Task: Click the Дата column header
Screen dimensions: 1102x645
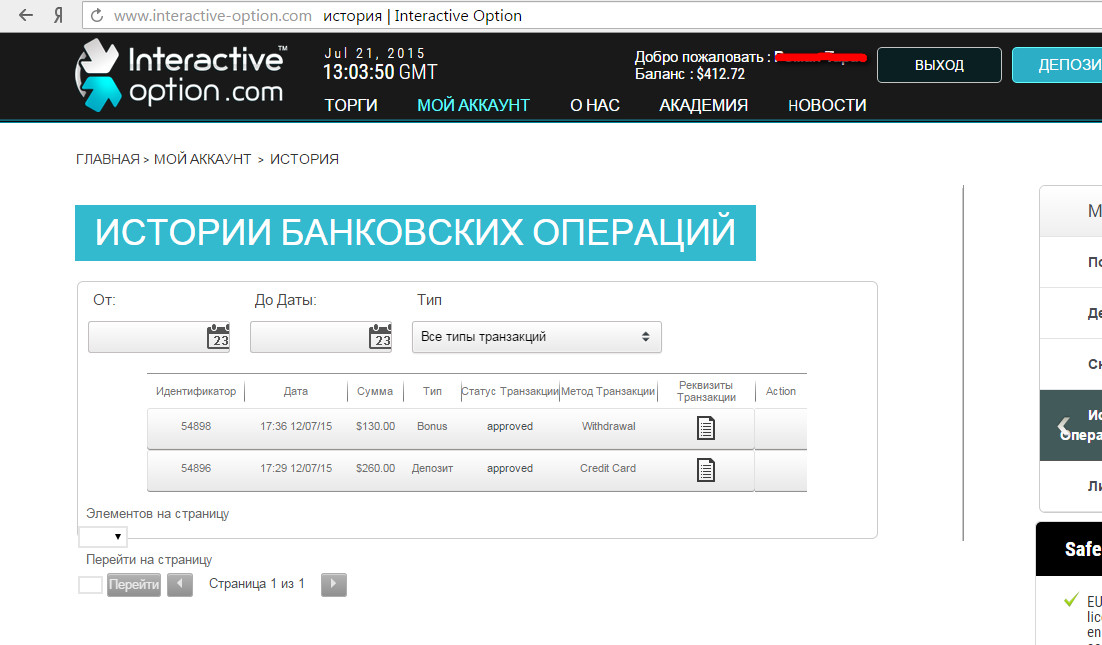Action: [x=296, y=391]
